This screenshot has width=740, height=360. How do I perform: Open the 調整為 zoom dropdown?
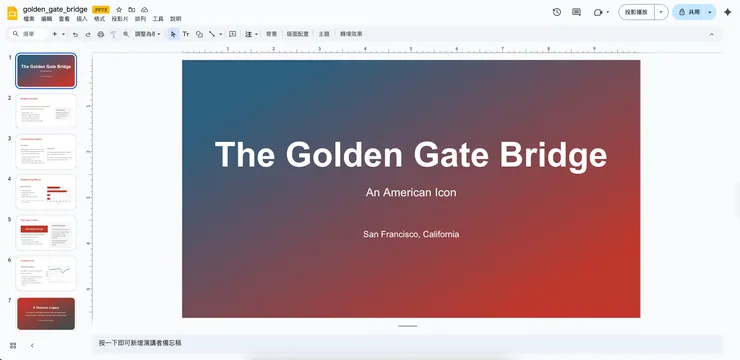(148, 34)
